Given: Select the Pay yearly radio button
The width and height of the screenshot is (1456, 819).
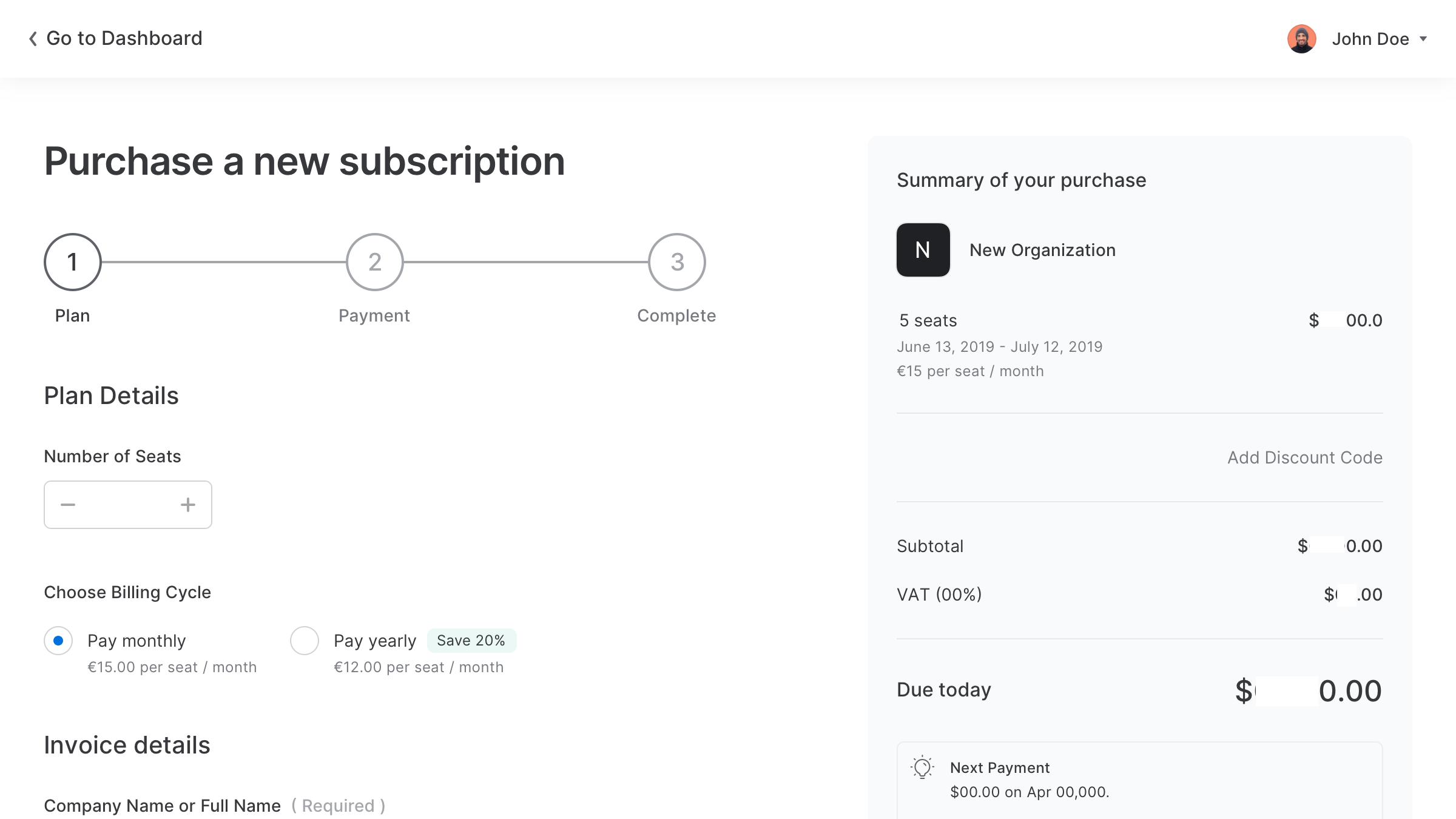Looking at the screenshot, I should (x=305, y=641).
